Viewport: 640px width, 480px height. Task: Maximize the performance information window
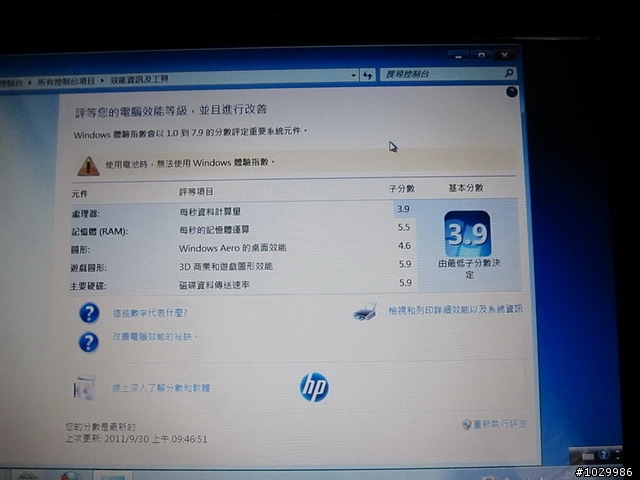click(482, 55)
